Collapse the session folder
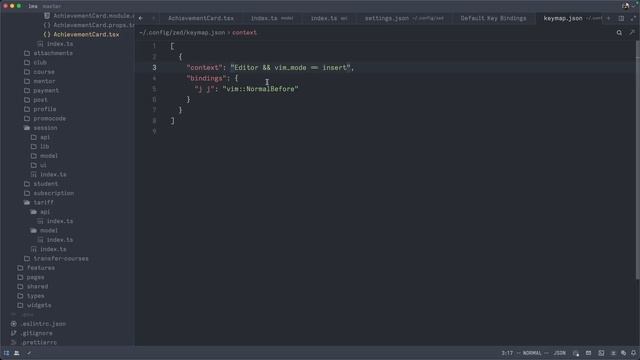This screenshot has width=640, height=360. 45,128
